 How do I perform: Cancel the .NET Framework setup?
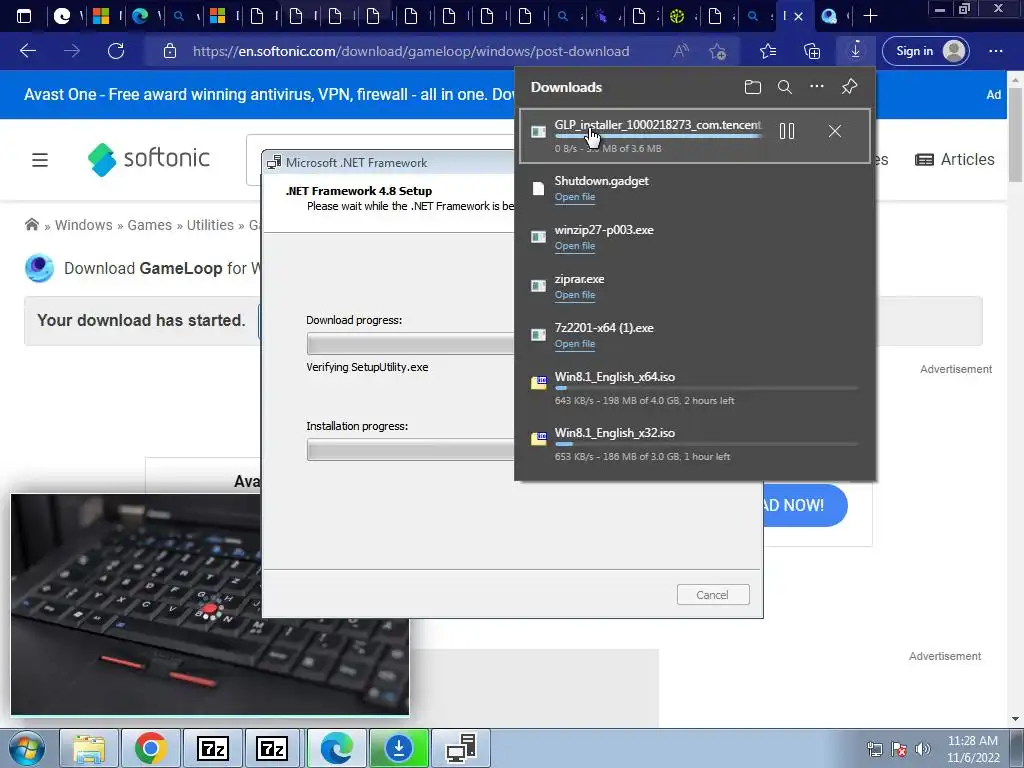pos(712,595)
